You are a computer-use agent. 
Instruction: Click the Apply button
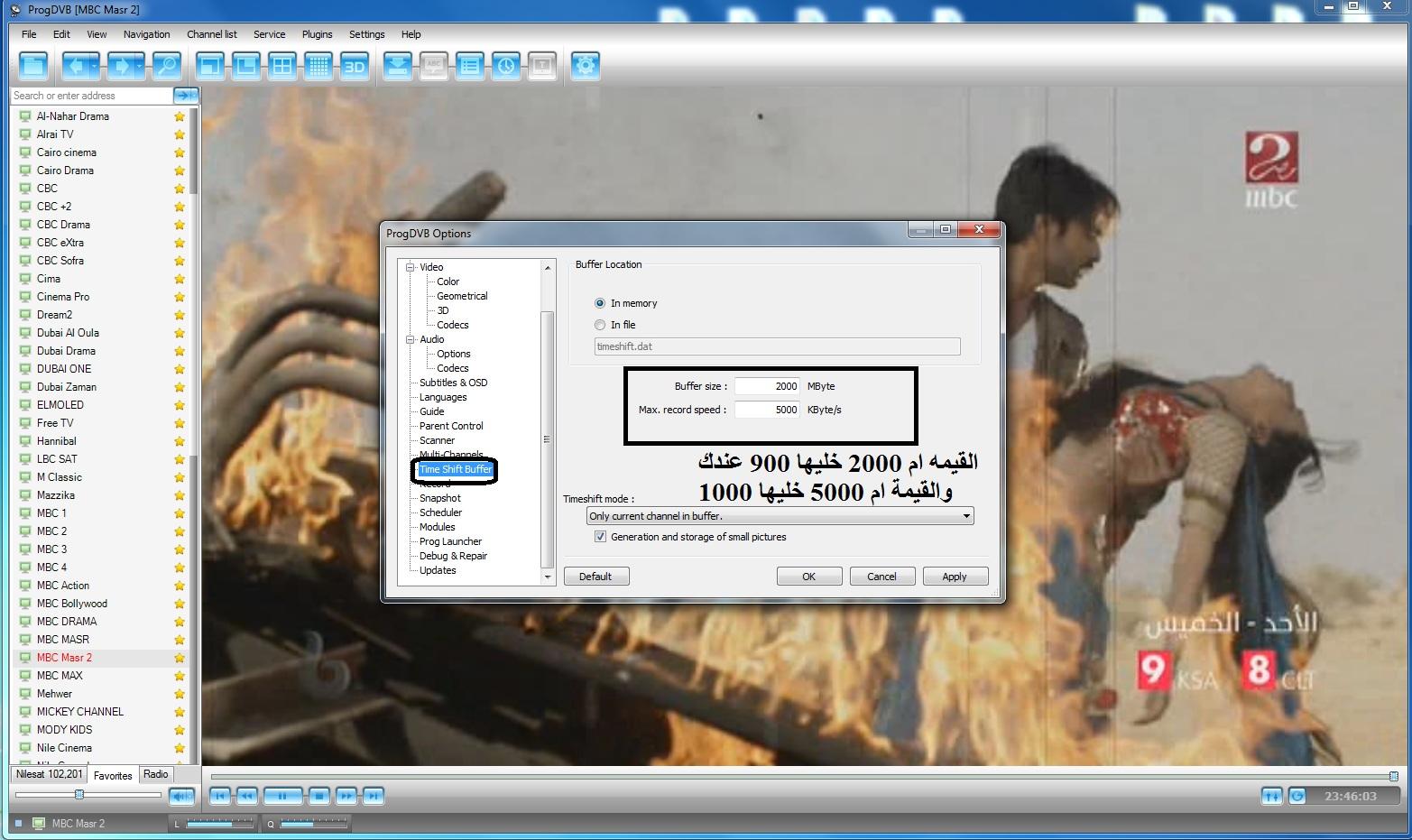tap(955, 577)
